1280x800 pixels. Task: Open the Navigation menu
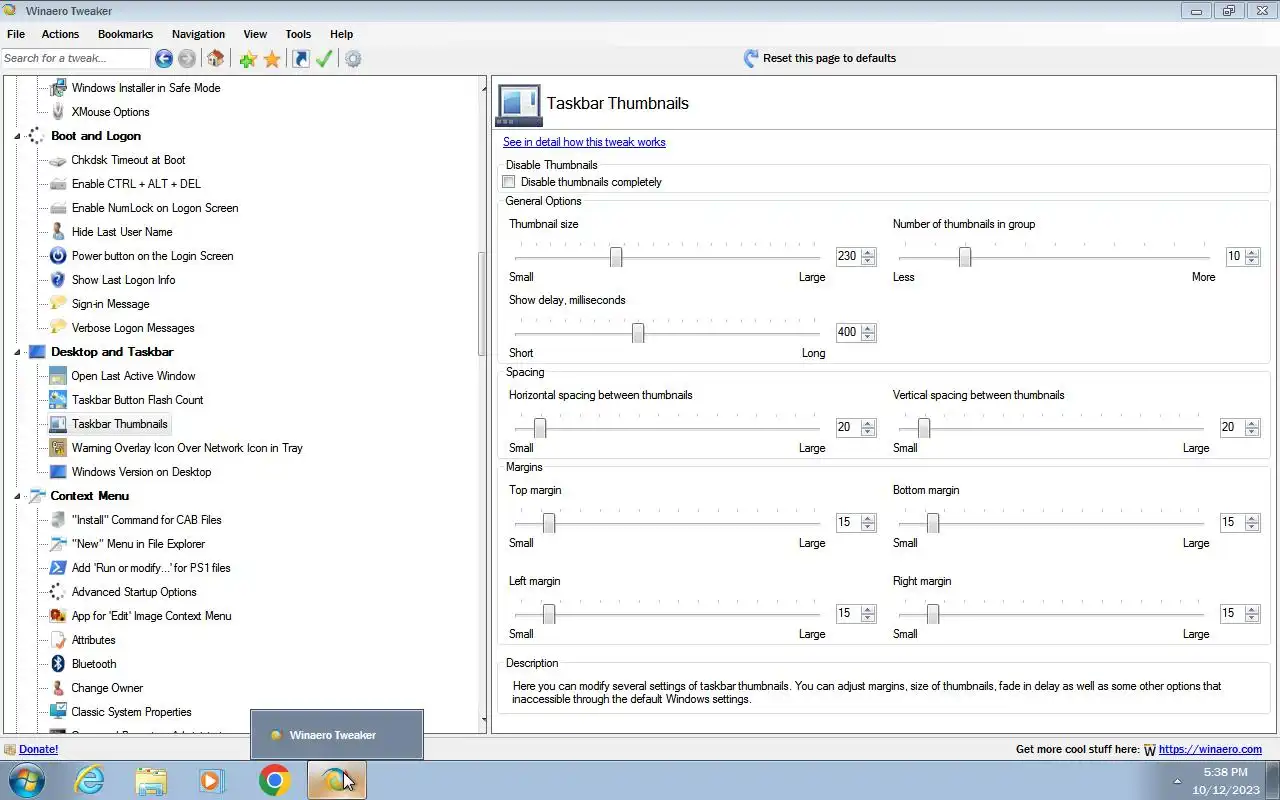click(x=198, y=34)
